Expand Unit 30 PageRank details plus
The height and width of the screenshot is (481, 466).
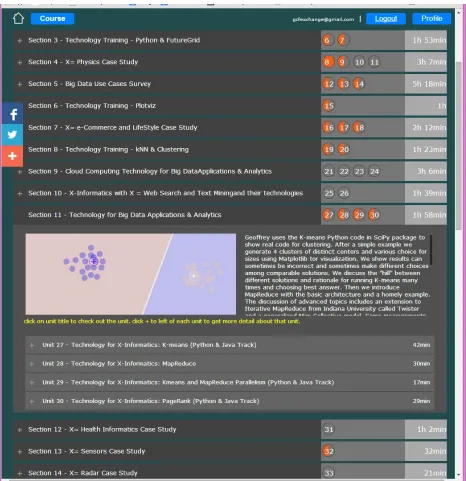pos(32,401)
